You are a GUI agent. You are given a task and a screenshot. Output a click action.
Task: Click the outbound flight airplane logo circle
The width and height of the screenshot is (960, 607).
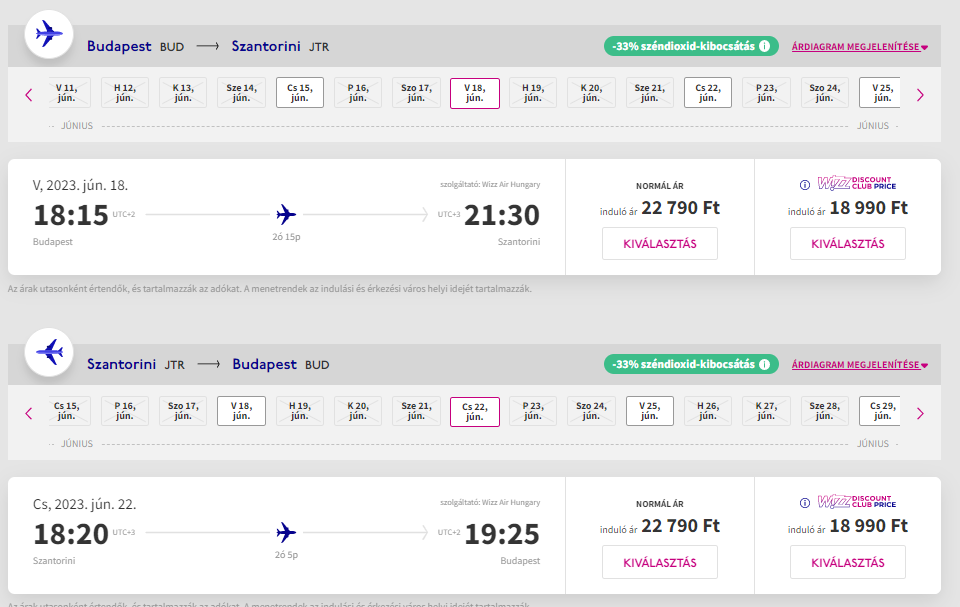48,34
